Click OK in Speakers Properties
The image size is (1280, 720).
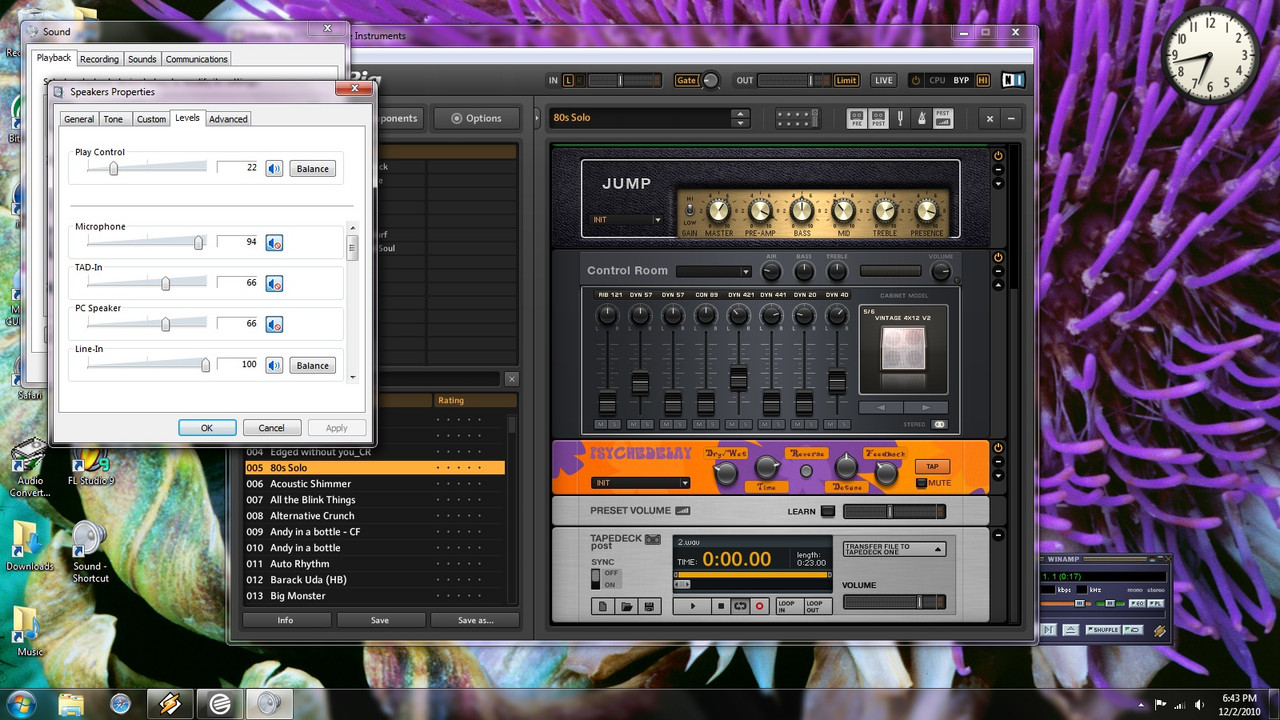click(207, 428)
